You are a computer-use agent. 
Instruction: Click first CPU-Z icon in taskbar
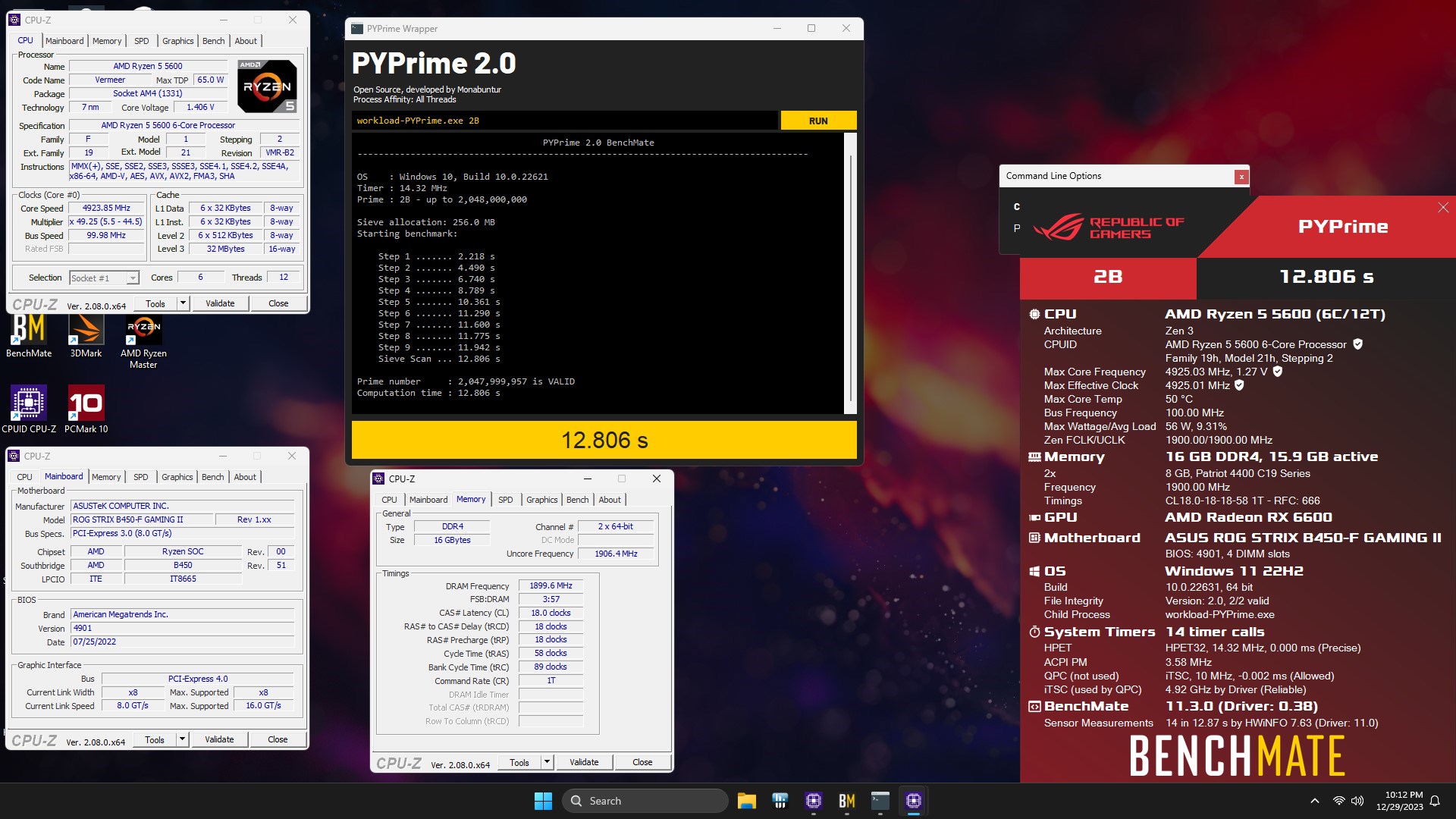pos(814,801)
